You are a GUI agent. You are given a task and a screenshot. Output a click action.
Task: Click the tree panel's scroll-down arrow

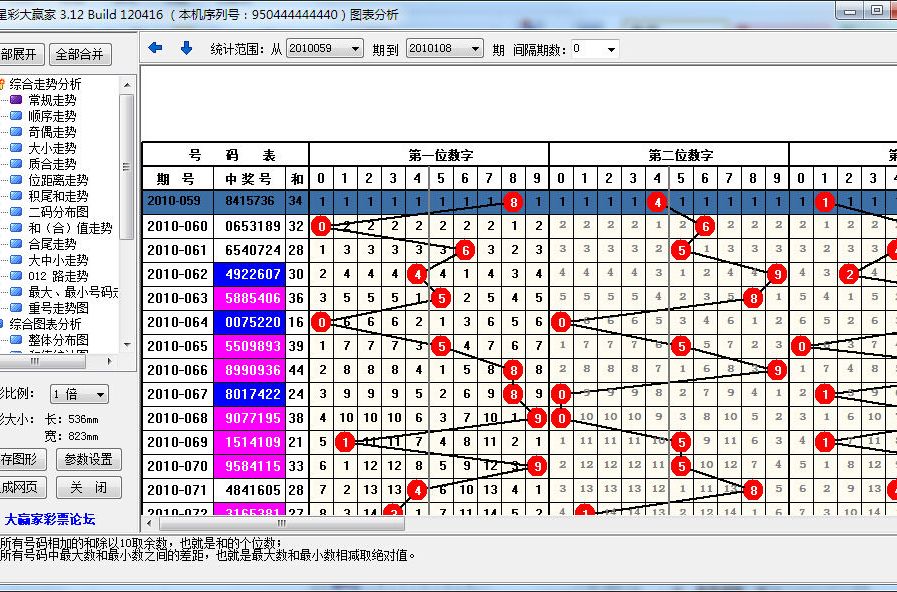click(x=127, y=345)
